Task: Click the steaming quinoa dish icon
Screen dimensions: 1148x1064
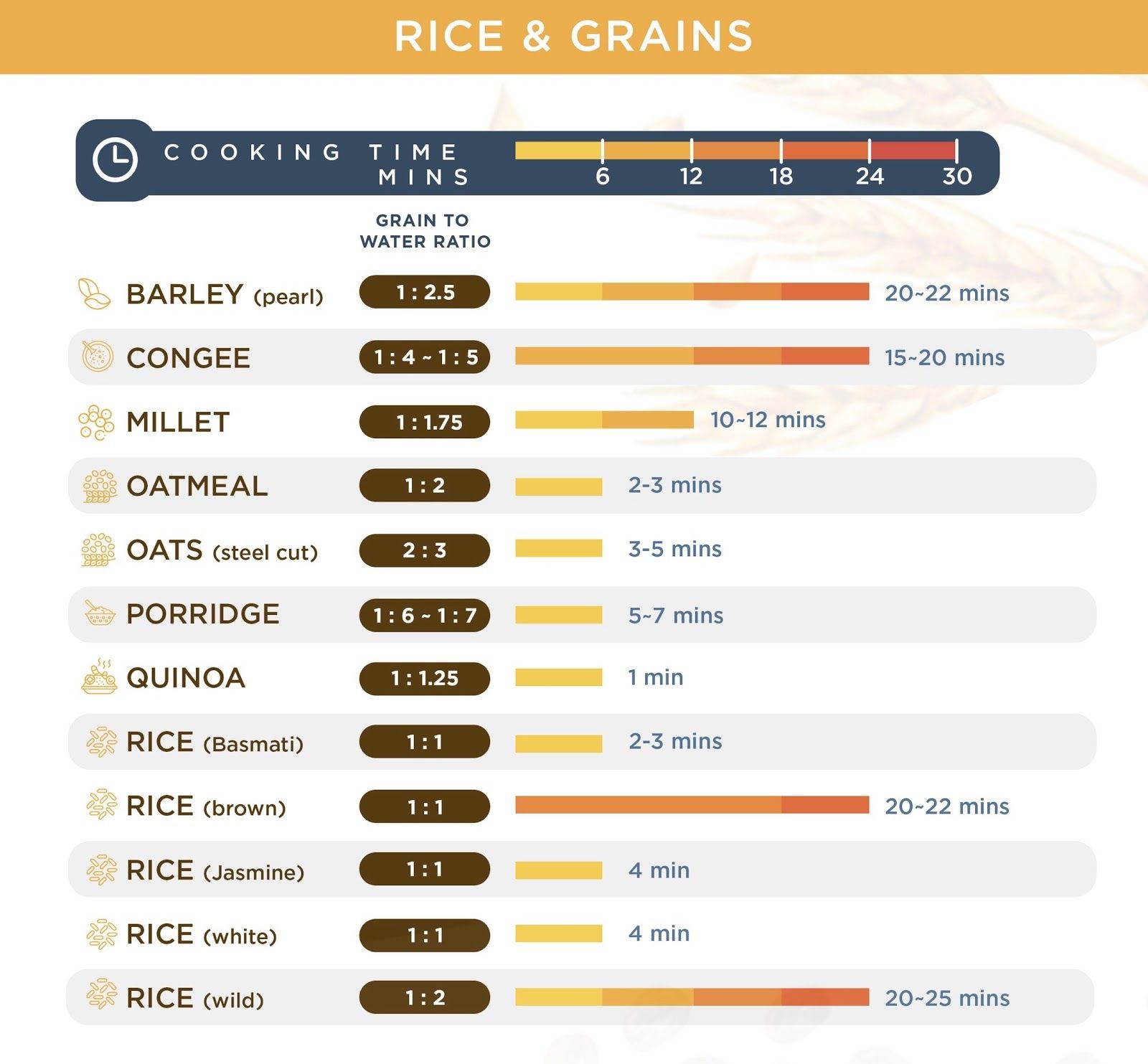Action: coord(99,677)
